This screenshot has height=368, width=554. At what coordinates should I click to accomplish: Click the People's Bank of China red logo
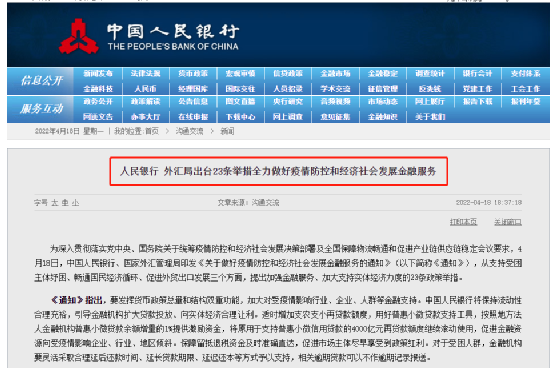click(78, 37)
